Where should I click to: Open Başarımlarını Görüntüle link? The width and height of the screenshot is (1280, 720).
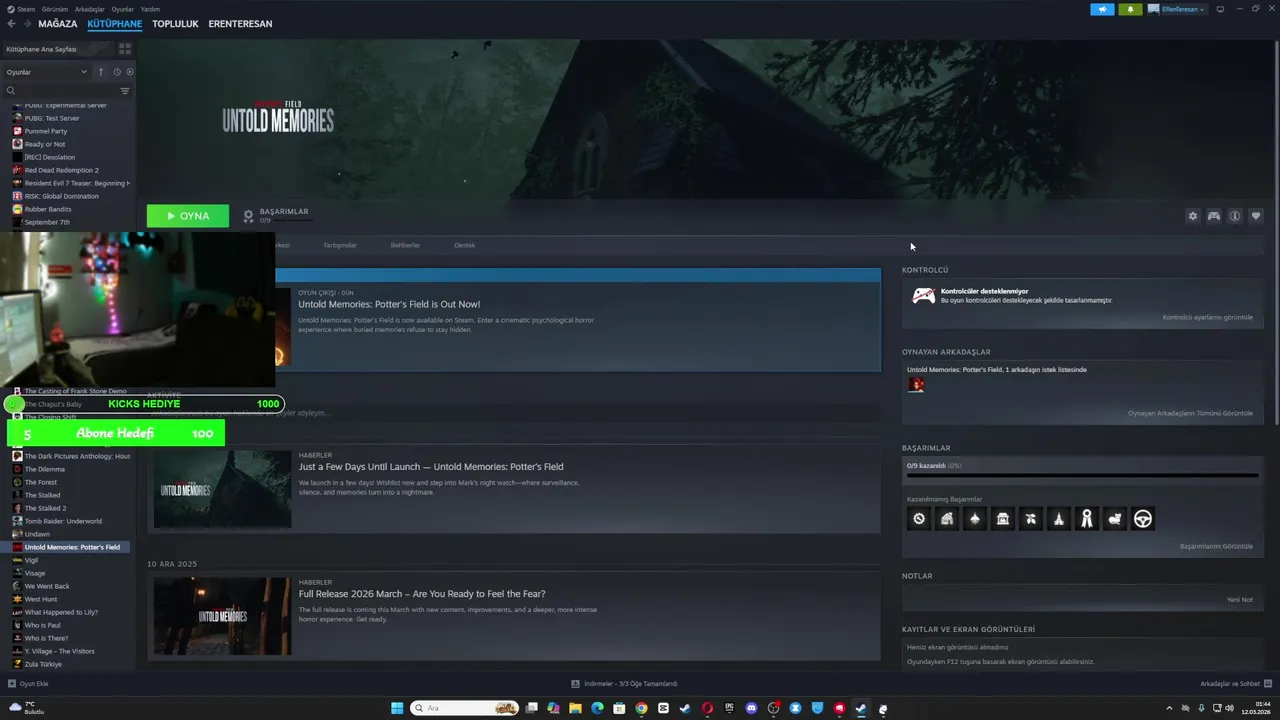point(1216,546)
